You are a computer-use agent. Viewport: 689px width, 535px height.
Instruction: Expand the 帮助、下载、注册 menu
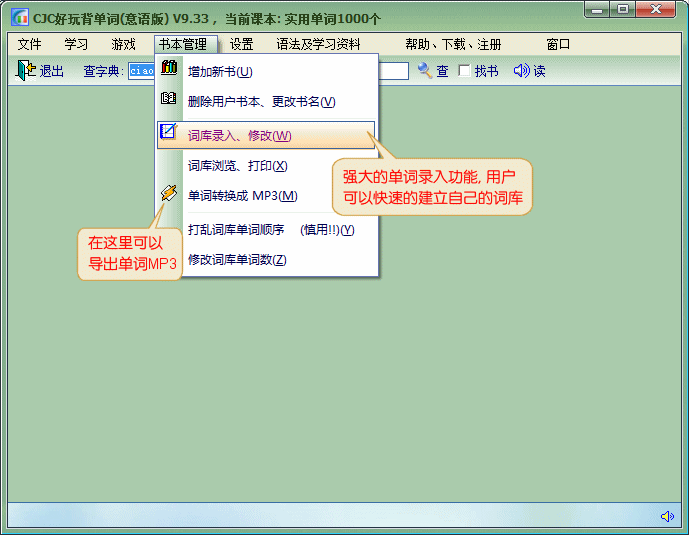[x=453, y=44]
